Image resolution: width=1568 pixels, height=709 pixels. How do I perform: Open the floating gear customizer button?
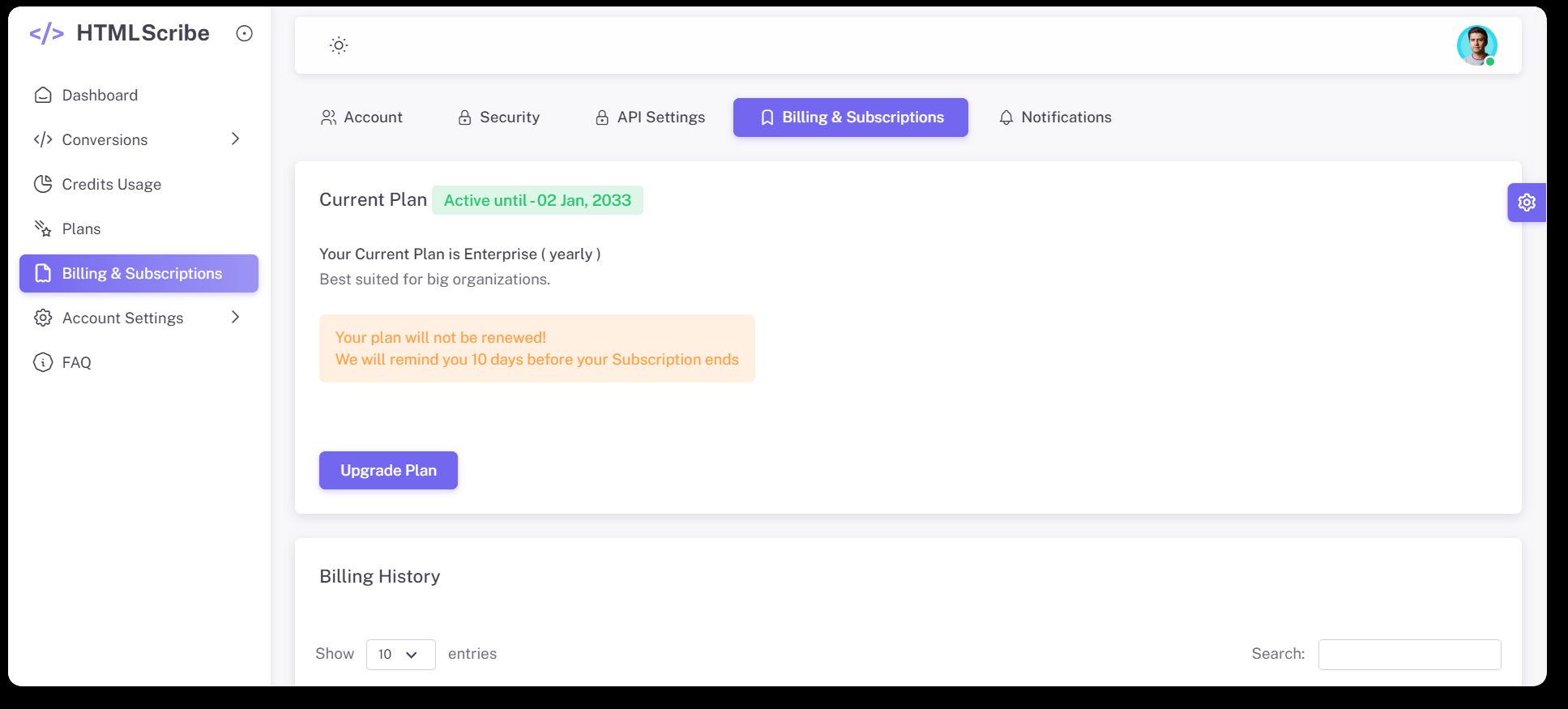[x=1527, y=203]
